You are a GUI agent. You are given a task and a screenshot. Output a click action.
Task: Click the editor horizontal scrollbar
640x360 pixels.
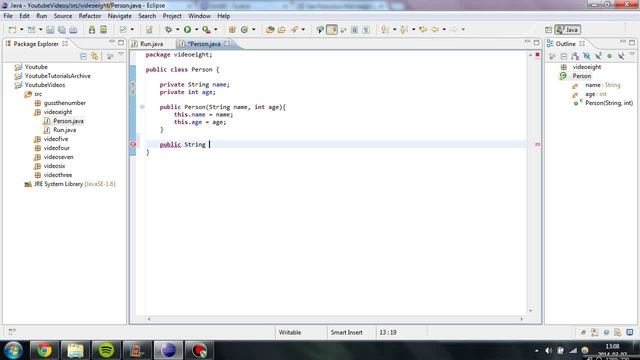pyautogui.click(x=335, y=319)
